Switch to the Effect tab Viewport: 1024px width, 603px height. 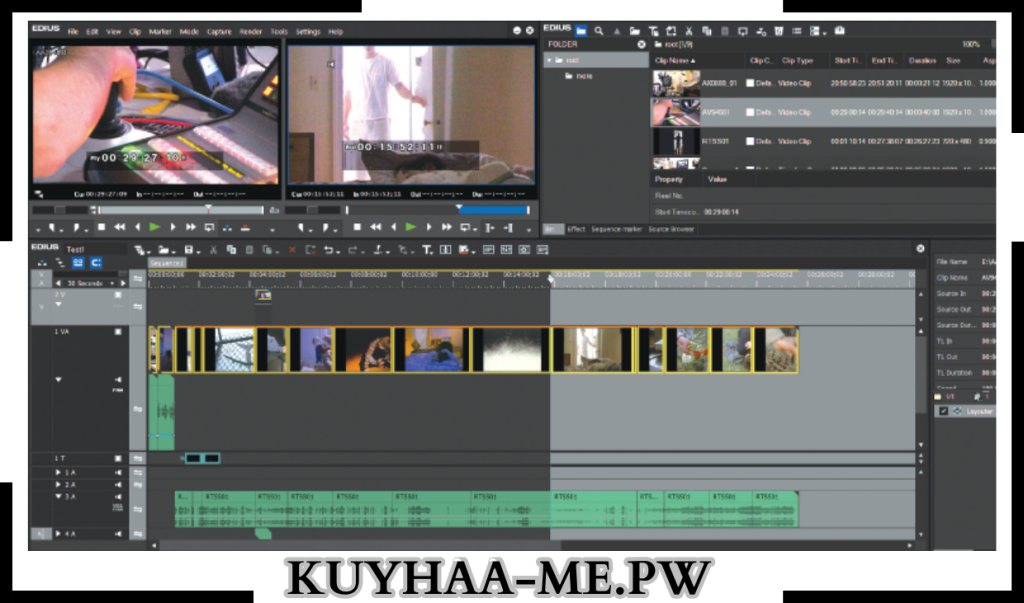click(x=576, y=229)
